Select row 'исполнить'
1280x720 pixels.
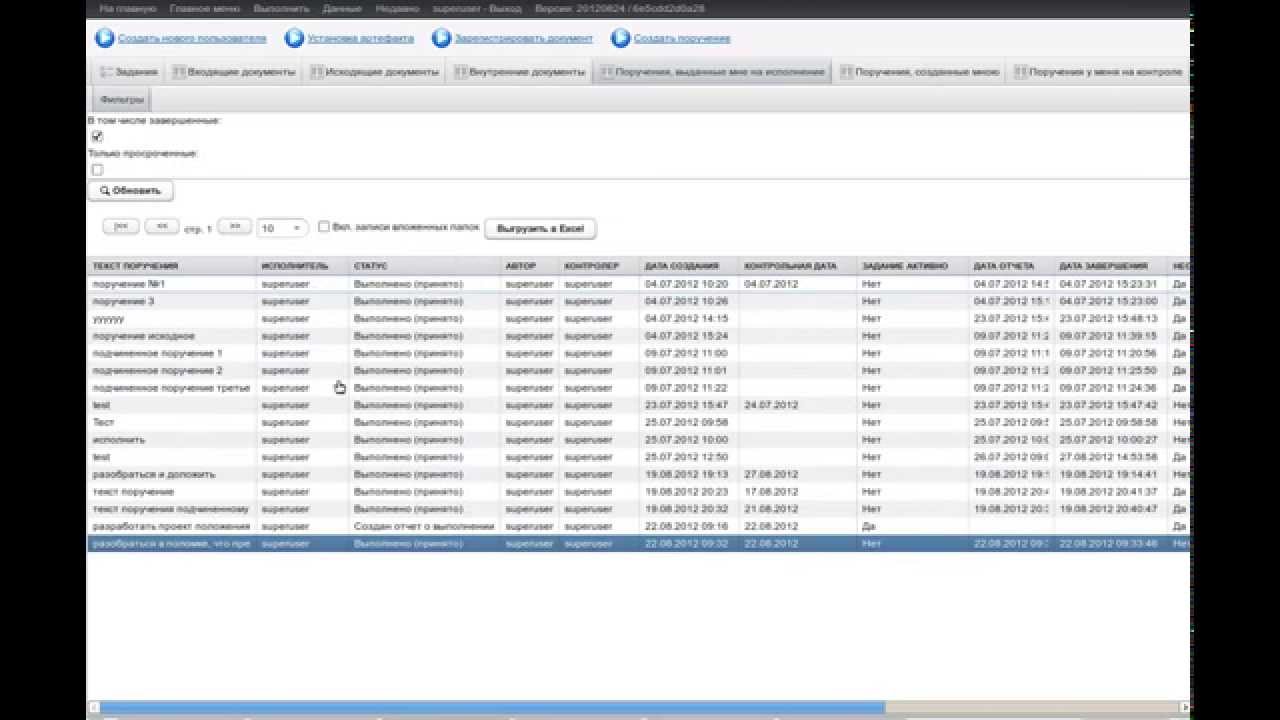[638, 440]
